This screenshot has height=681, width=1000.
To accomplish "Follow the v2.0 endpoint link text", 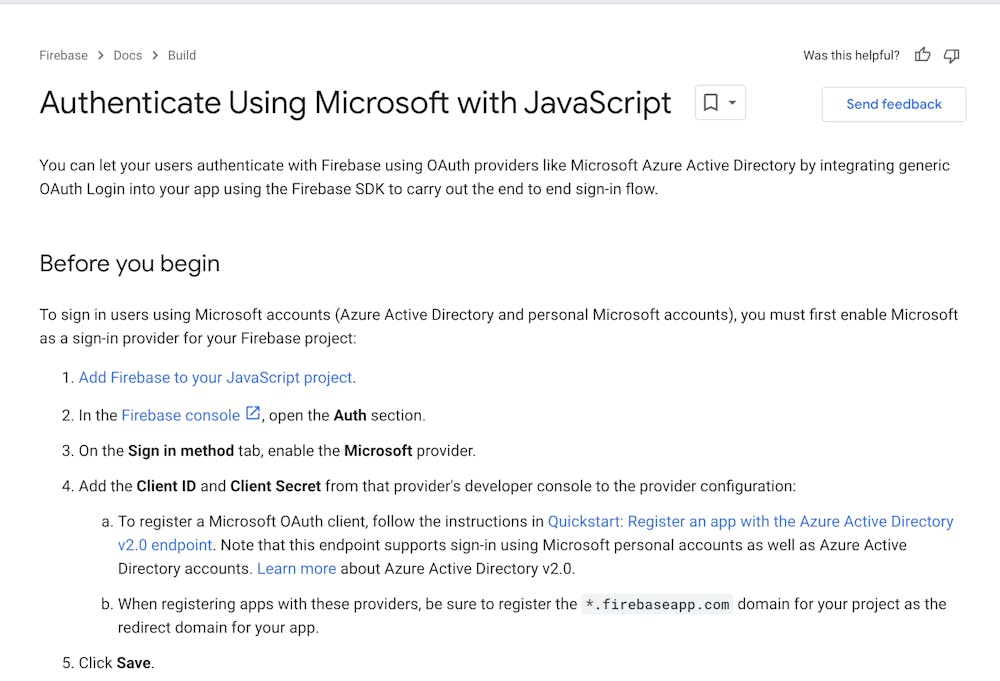I will pyautogui.click(x=165, y=545).
